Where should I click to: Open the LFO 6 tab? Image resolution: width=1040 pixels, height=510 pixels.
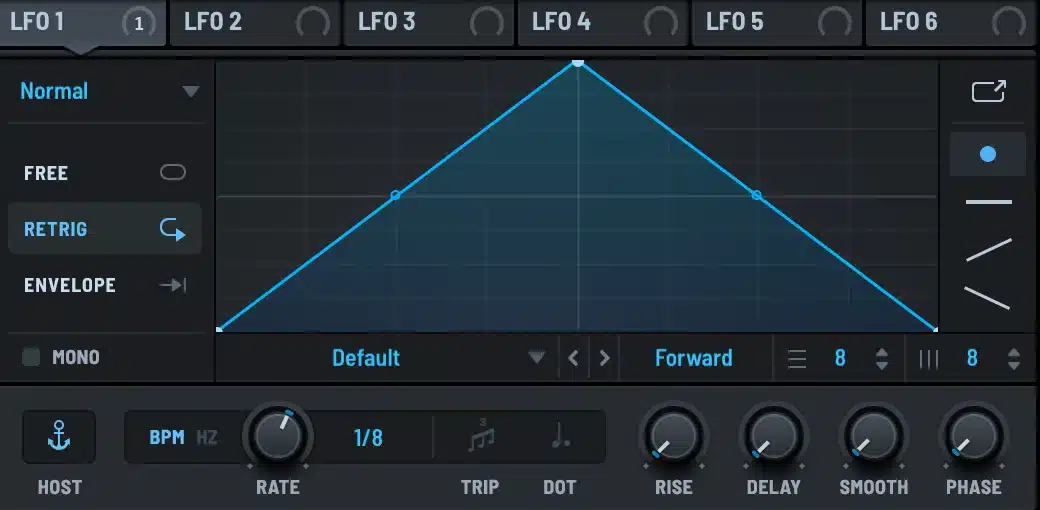coord(952,23)
